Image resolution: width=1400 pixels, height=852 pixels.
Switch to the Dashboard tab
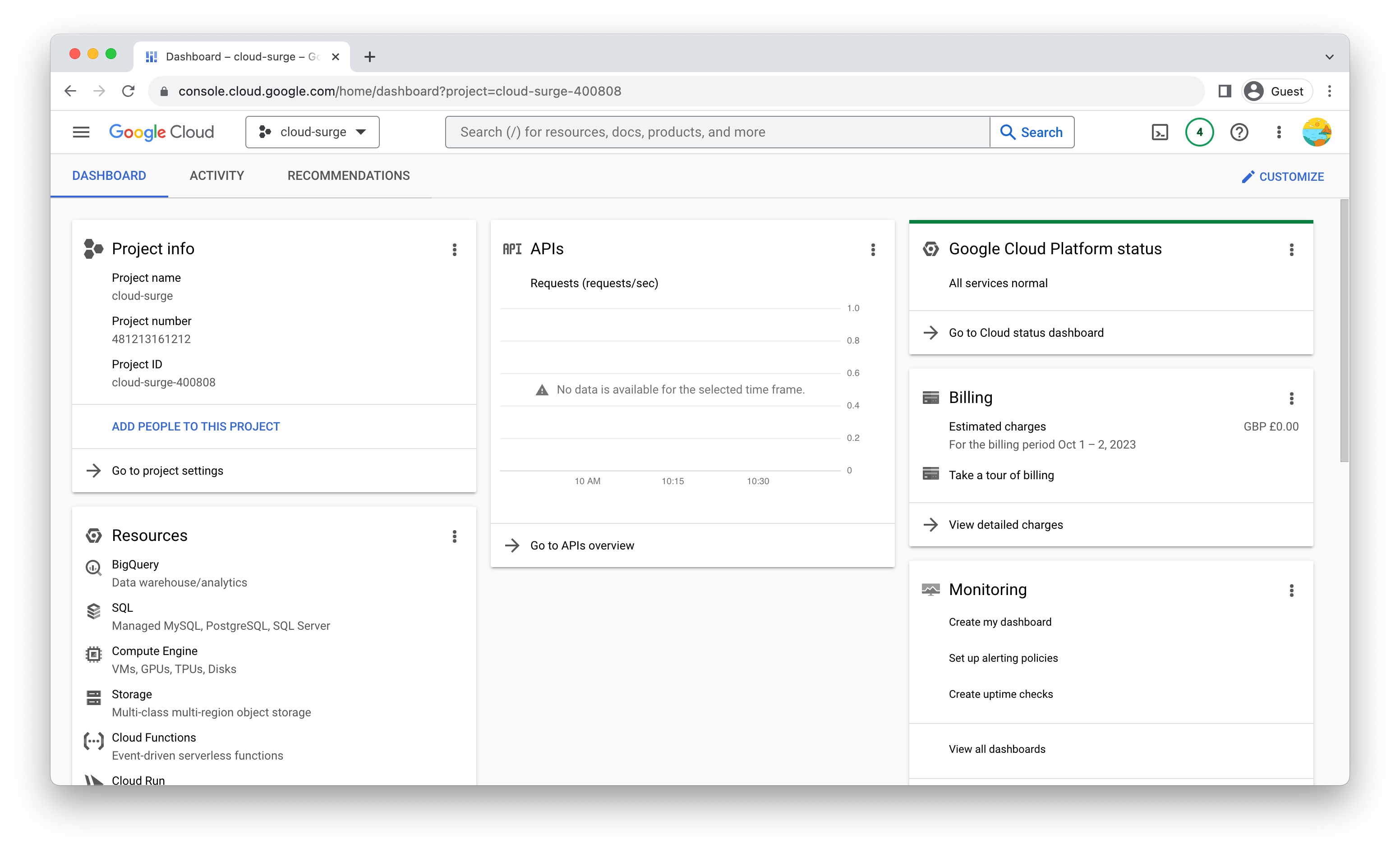click(x=109, y=175)
